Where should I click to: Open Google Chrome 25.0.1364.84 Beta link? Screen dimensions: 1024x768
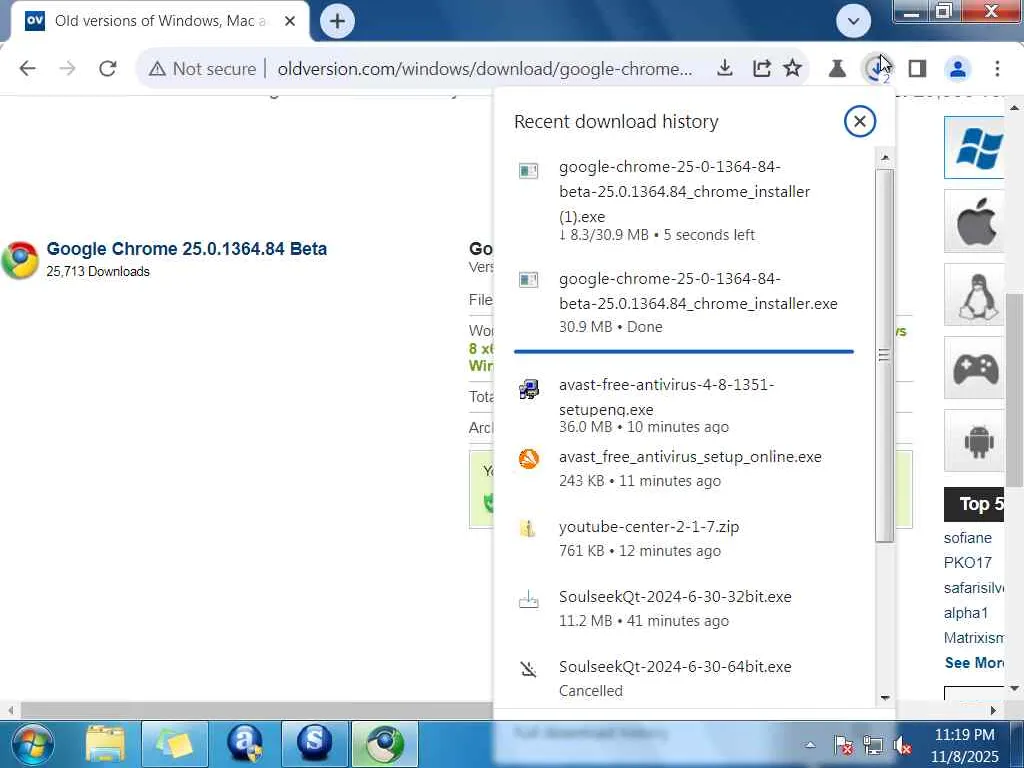pyautogui.click(x=187, y=249)
